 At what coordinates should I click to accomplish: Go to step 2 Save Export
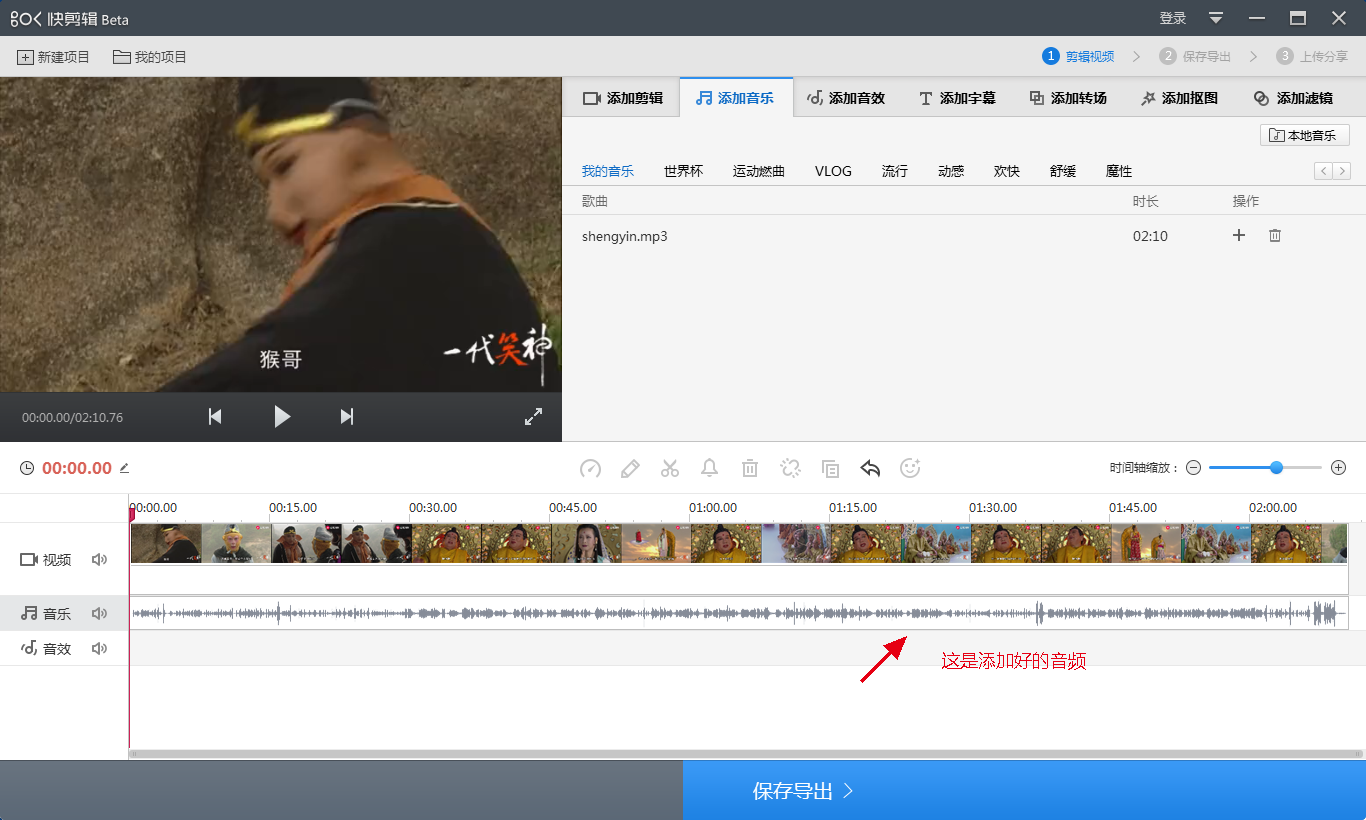(1195, 57)
